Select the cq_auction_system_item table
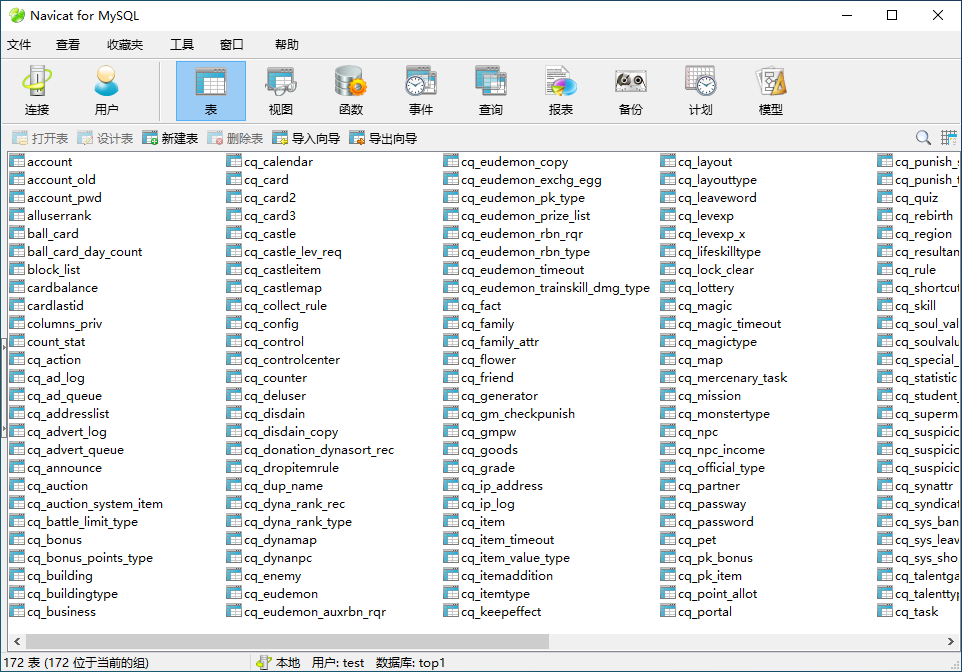This screenshot has width=962, height=672. point(95,504)
